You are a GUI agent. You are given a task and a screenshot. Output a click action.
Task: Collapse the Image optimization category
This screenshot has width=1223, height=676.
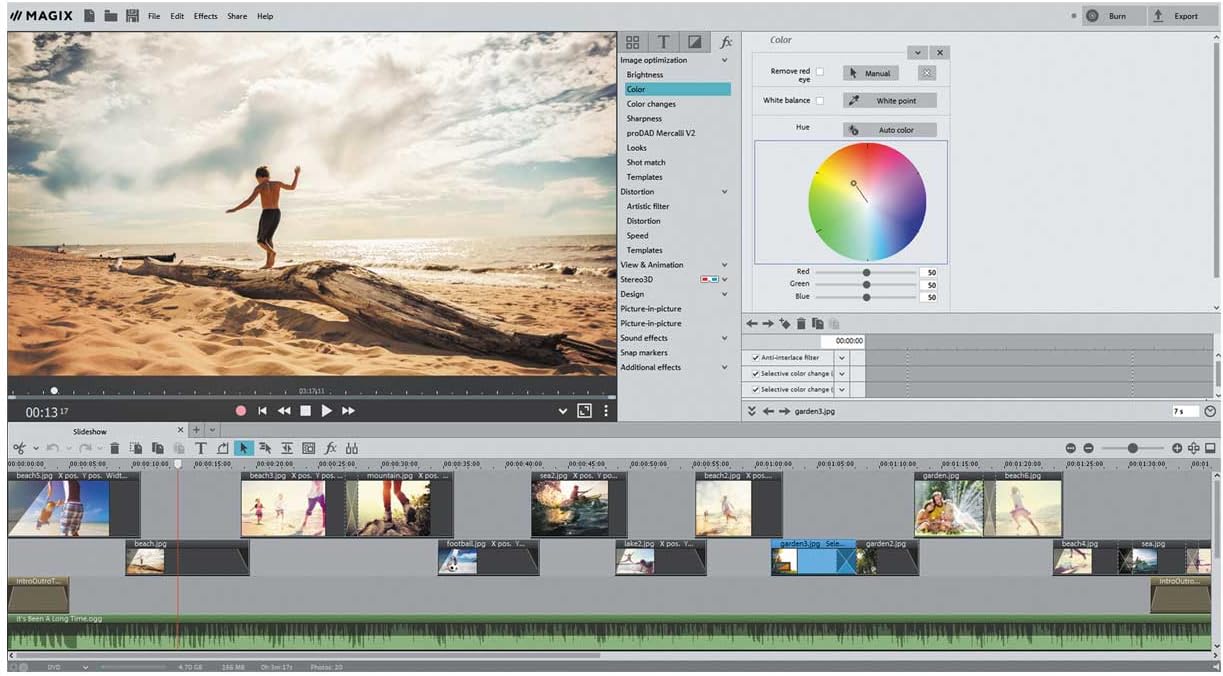click(724, 60)
